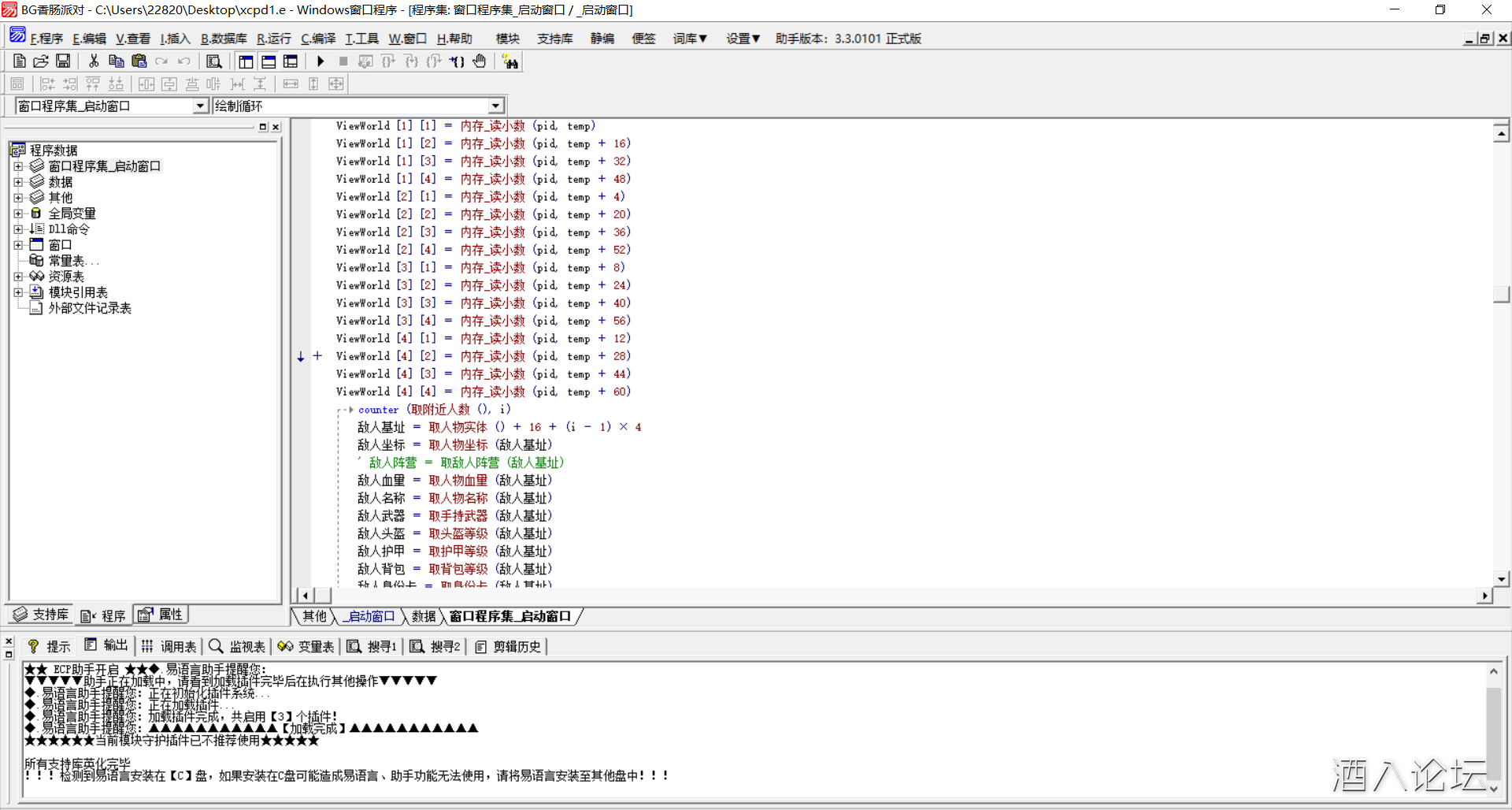This screenshot has height=810, width=1512.
Task: Save the program with the floppy disk icon
Action: click(63, 61)
